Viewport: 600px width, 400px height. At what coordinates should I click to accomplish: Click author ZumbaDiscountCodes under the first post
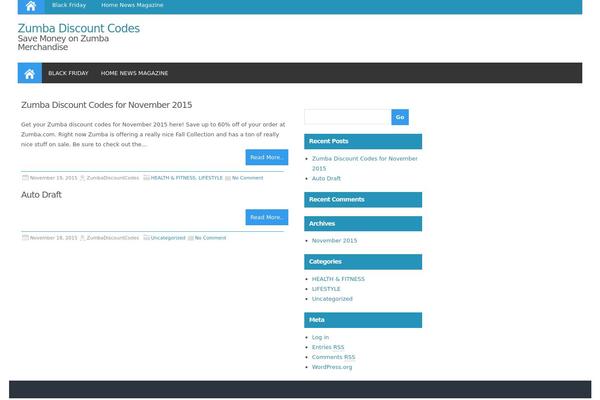pyautogui.click(x=113, y=178)
